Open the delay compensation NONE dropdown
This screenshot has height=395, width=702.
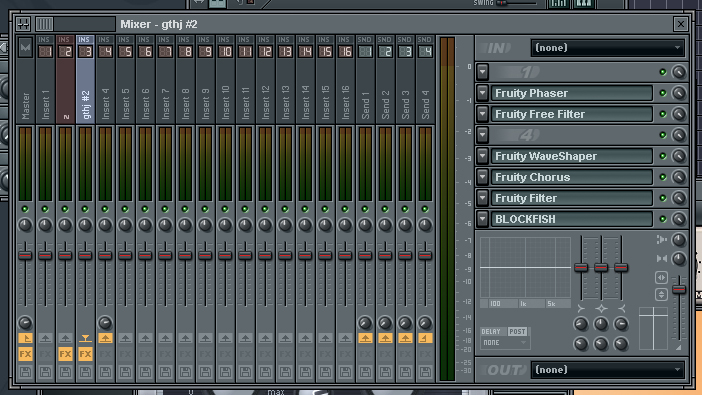pyautogui.click(x=505, y=343)
